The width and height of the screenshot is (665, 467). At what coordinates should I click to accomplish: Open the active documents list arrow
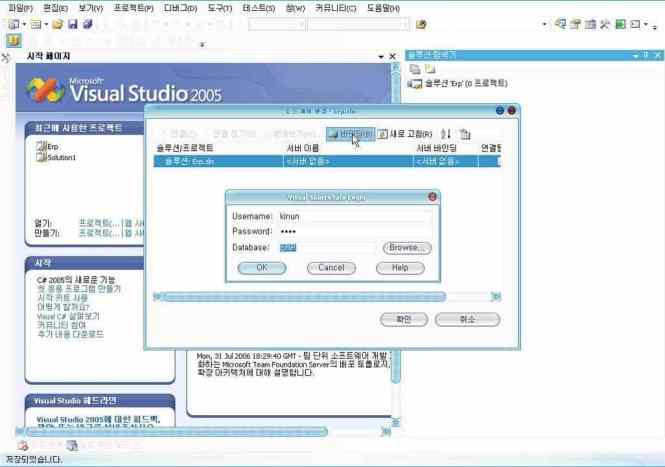point(381,56)
